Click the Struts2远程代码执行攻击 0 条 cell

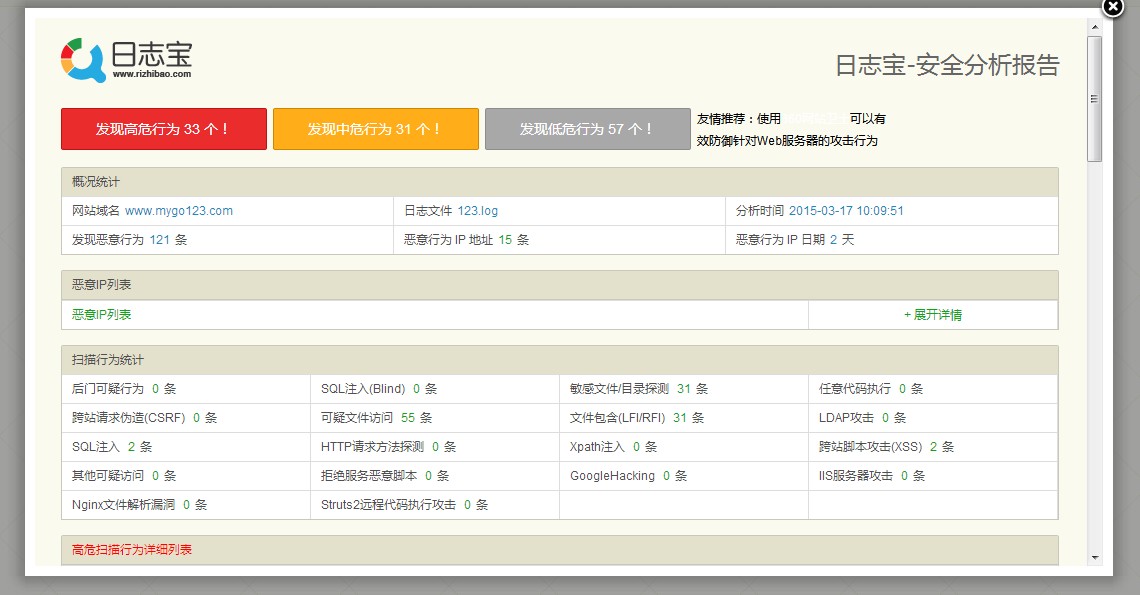click(435, 505)
